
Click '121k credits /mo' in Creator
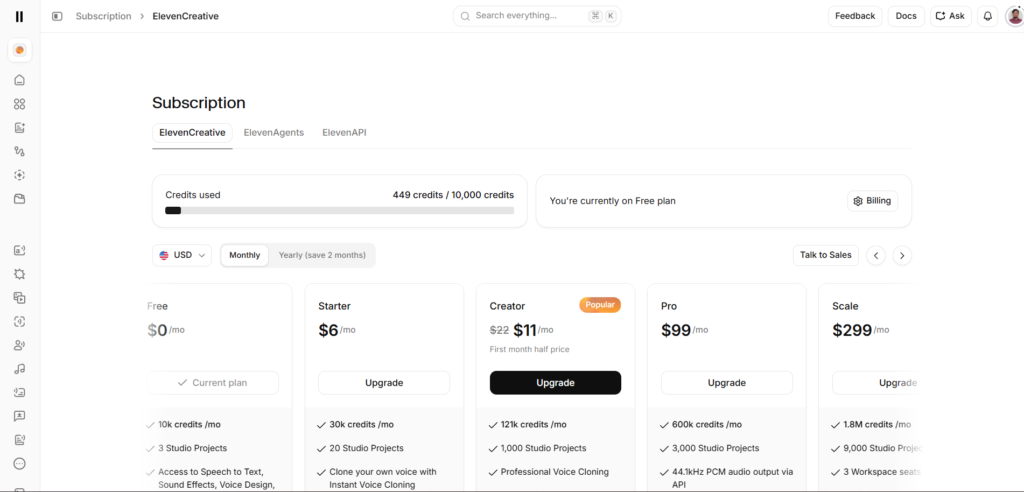(x=534, y=425)
